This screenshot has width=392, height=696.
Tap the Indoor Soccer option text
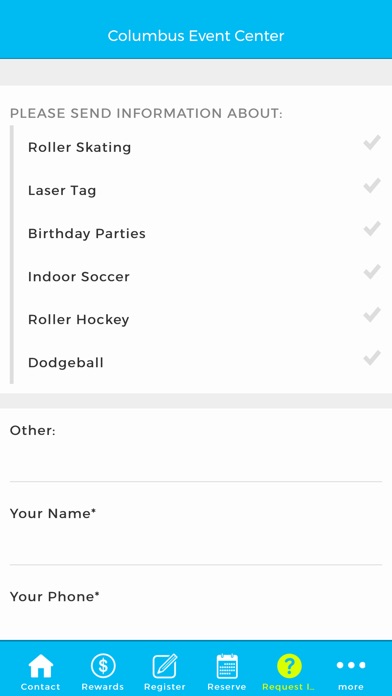[x=79, y=277]
